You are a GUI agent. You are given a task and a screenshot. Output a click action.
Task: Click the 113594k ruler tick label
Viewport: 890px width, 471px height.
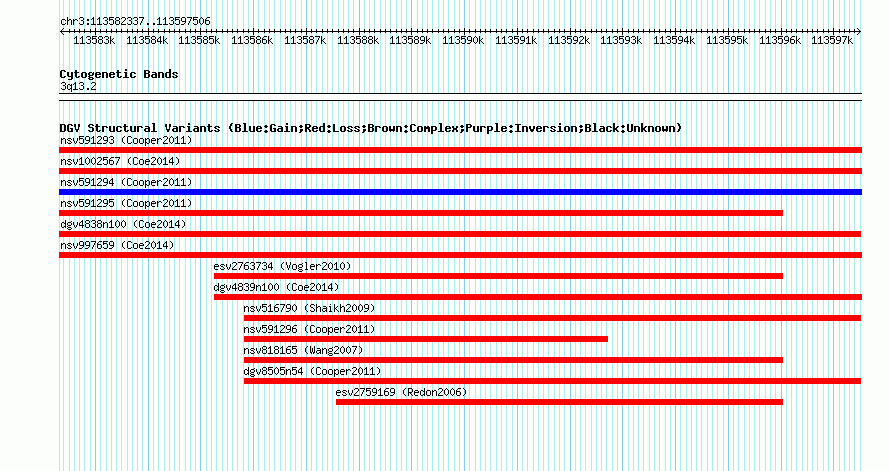(674, 40)
